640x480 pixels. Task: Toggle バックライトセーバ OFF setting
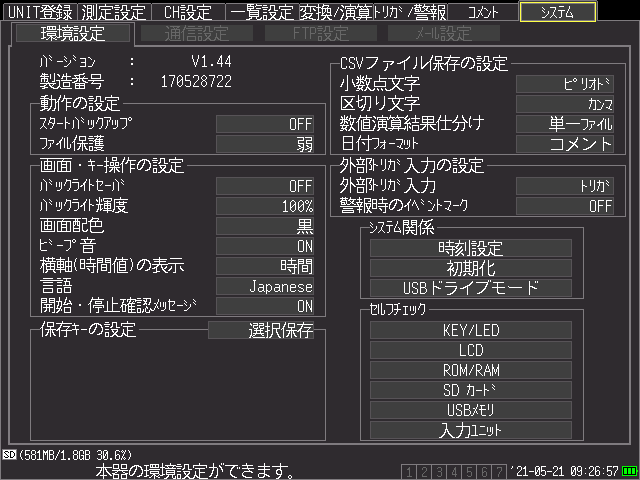265,186
